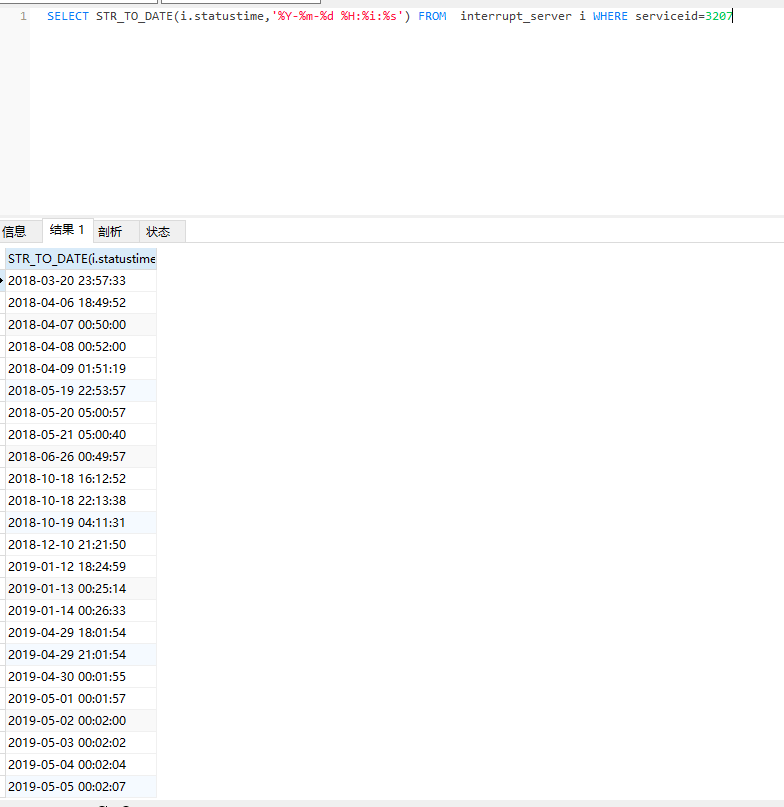The width and height of the screenshot is (784, 807).
Task: Click the date format string in query
Action: click(337, 17)
